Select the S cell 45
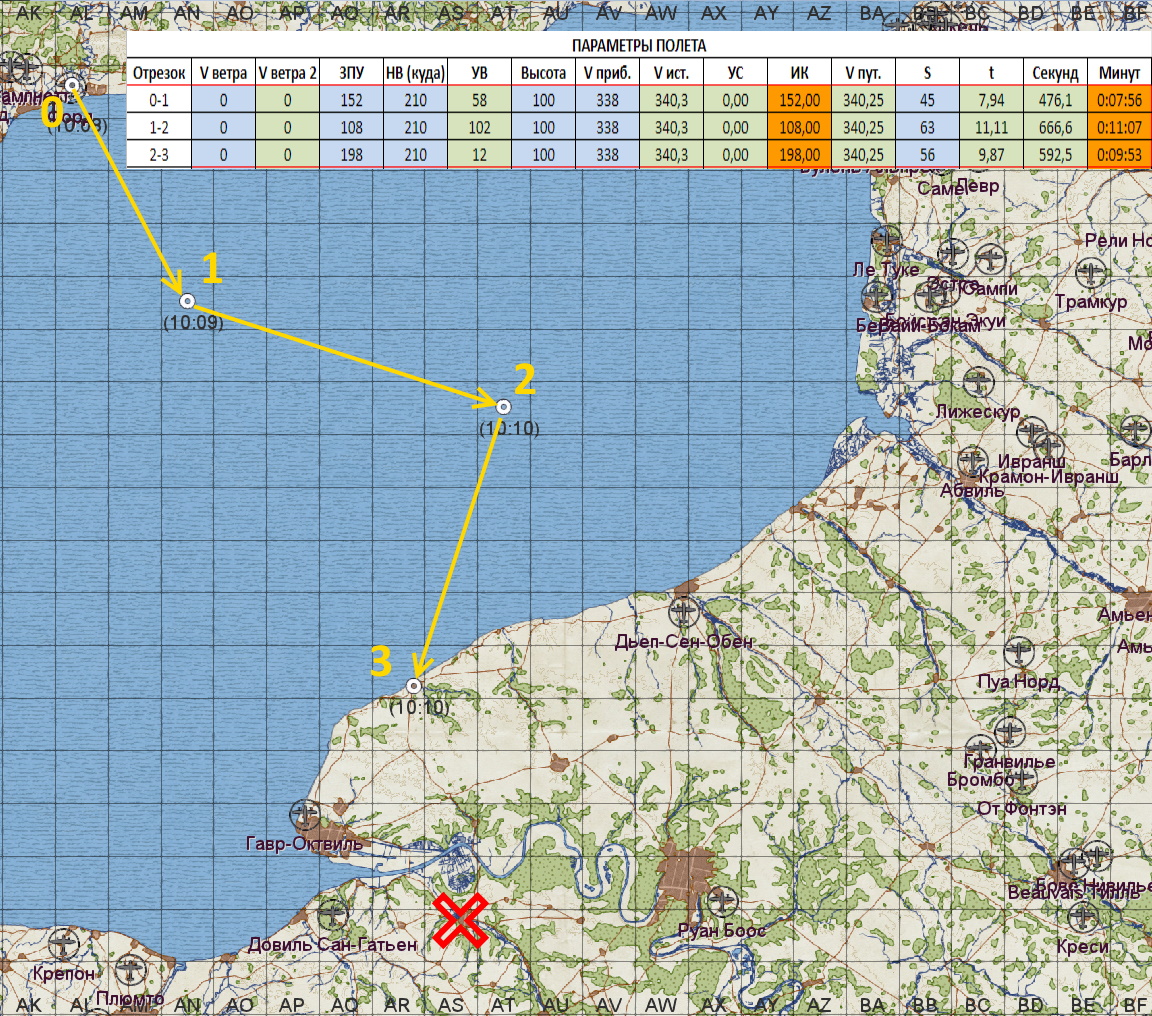The width and height of the screenshot is (1152, 1016). tap(927, 100)
